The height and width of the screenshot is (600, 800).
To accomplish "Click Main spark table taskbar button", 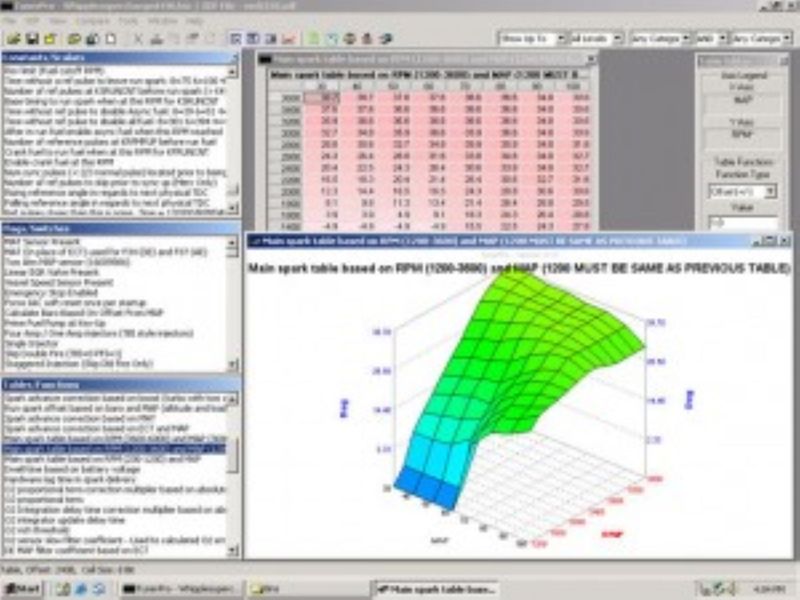I will coord(434,588).
